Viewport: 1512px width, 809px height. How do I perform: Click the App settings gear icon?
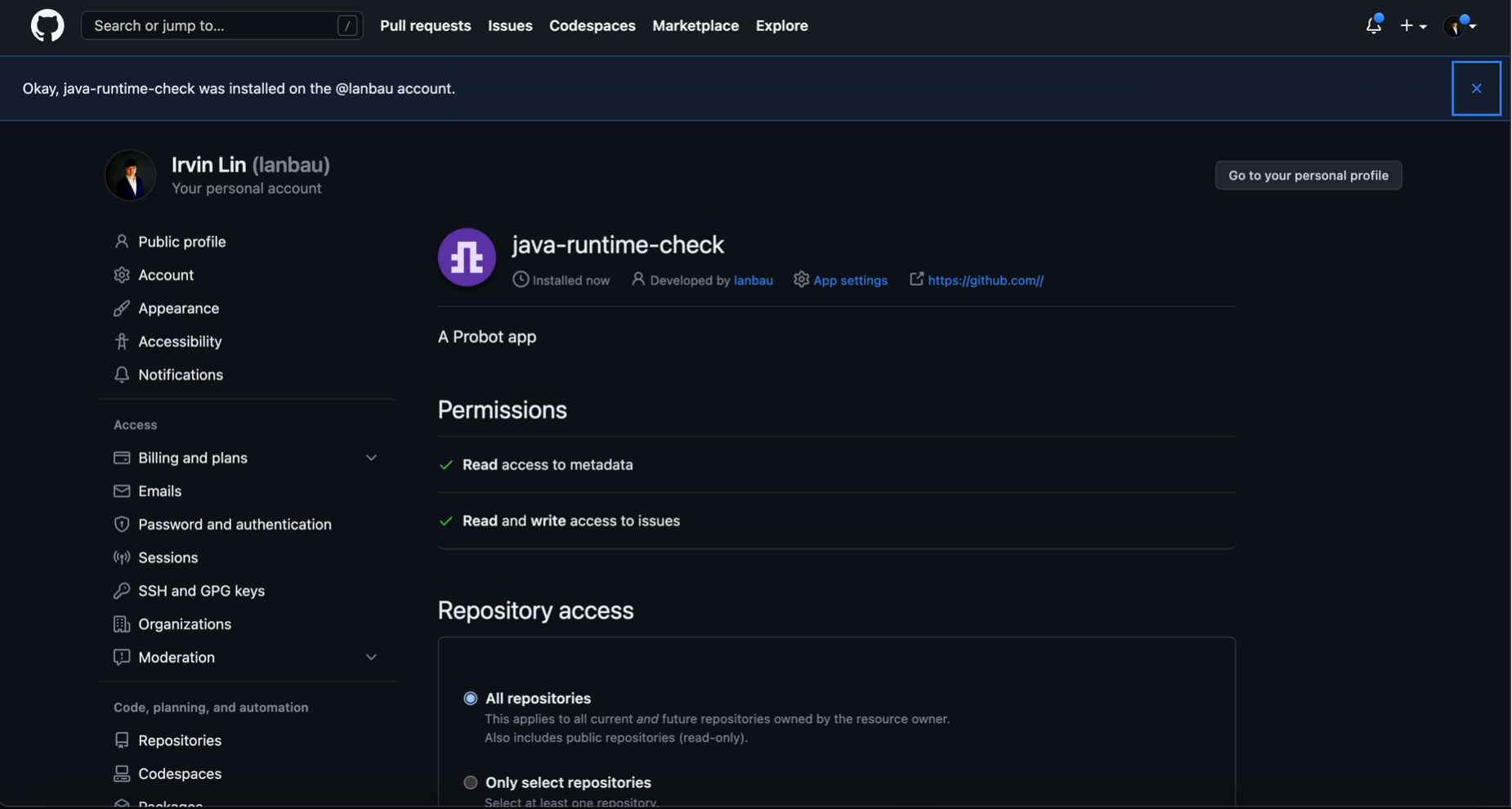pos(801,279)
